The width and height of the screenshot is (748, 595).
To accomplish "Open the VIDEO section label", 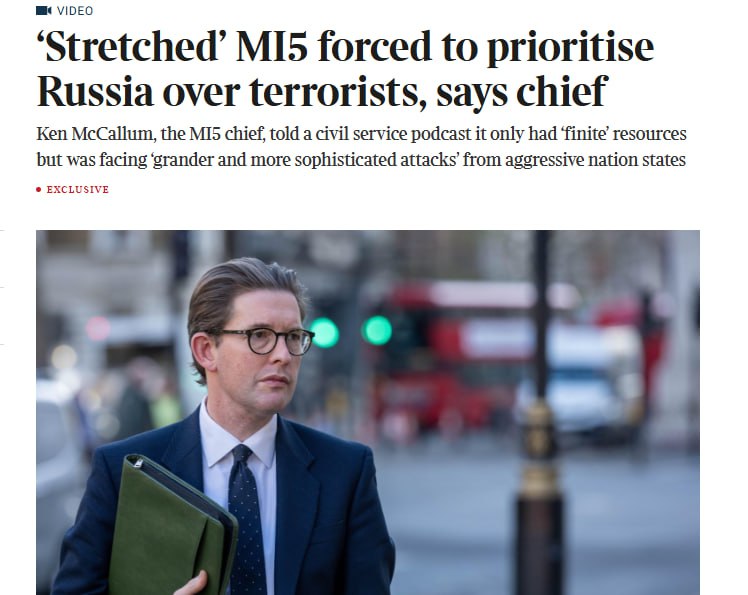I will click(75, 10).
